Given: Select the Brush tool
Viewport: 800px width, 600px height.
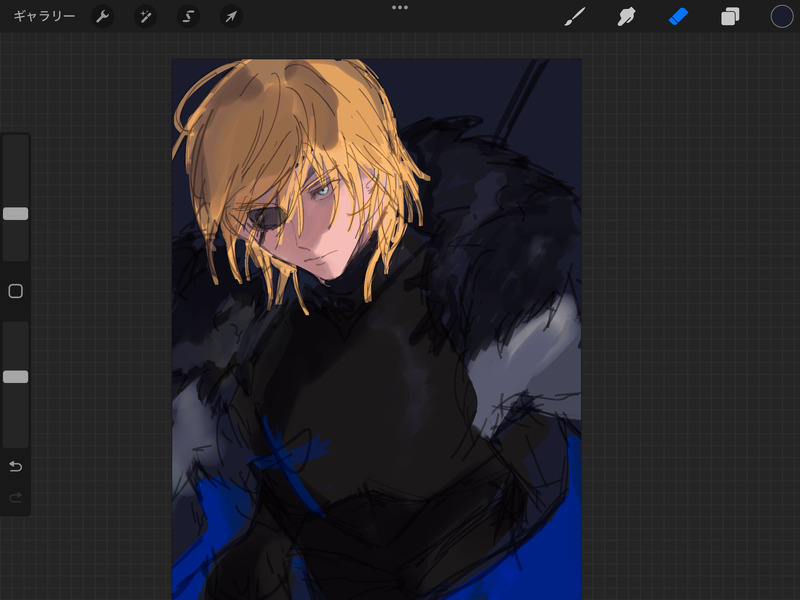Looking at the screenshot, I should pyautogui.click(x=575, y=17).
